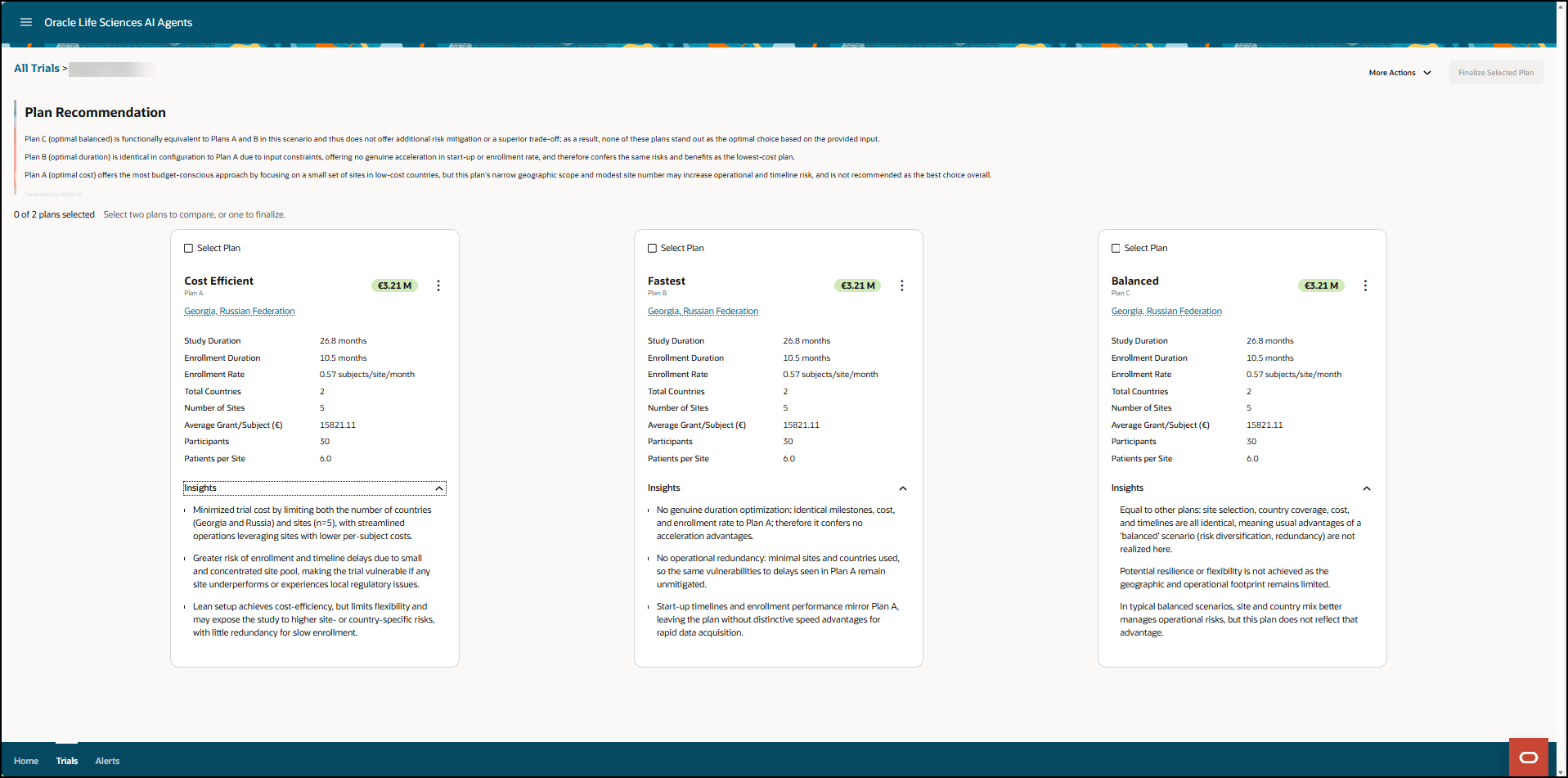Tick Select Plan checkbox for Balanced
Viewport: 1568px width, 778px height.
click(1116, 248)
